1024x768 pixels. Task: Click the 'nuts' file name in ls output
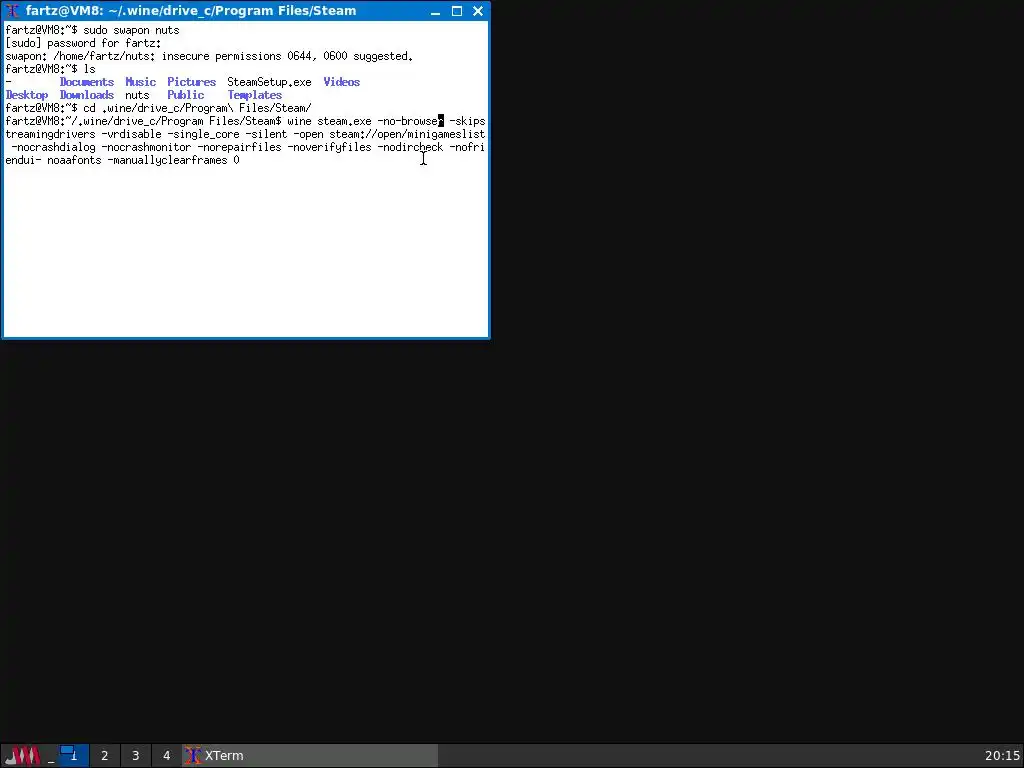pos(137,95)
